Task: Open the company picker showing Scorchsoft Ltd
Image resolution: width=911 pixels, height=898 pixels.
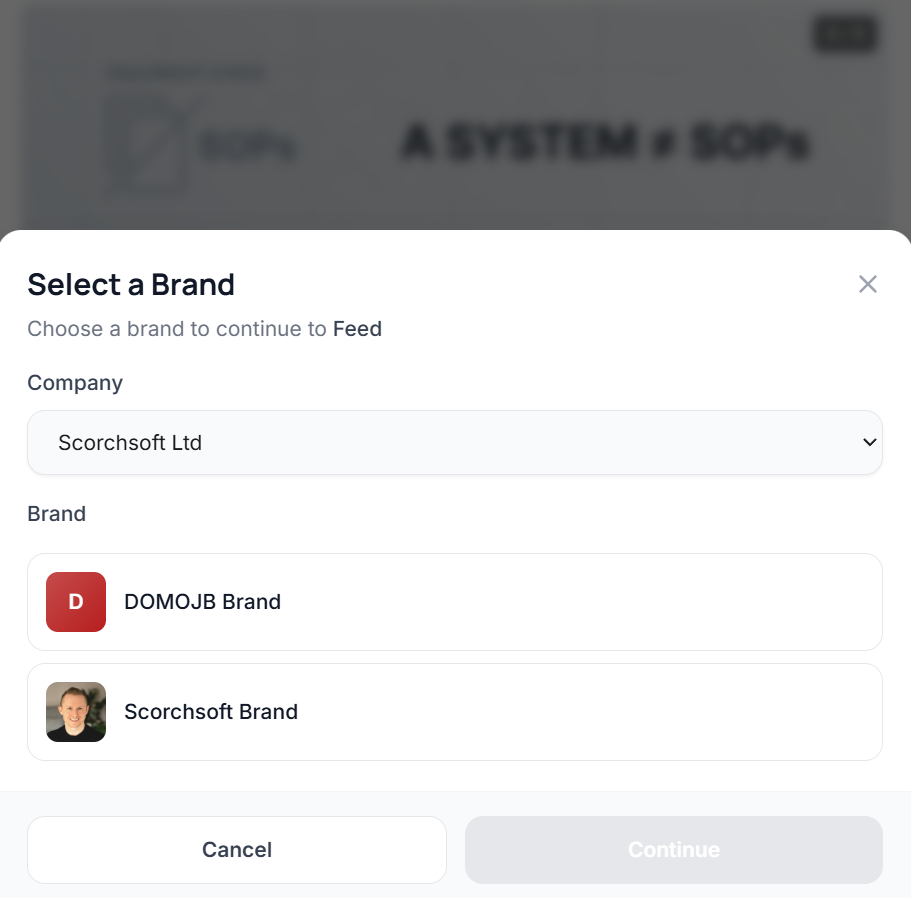Action: click(455, 442)
